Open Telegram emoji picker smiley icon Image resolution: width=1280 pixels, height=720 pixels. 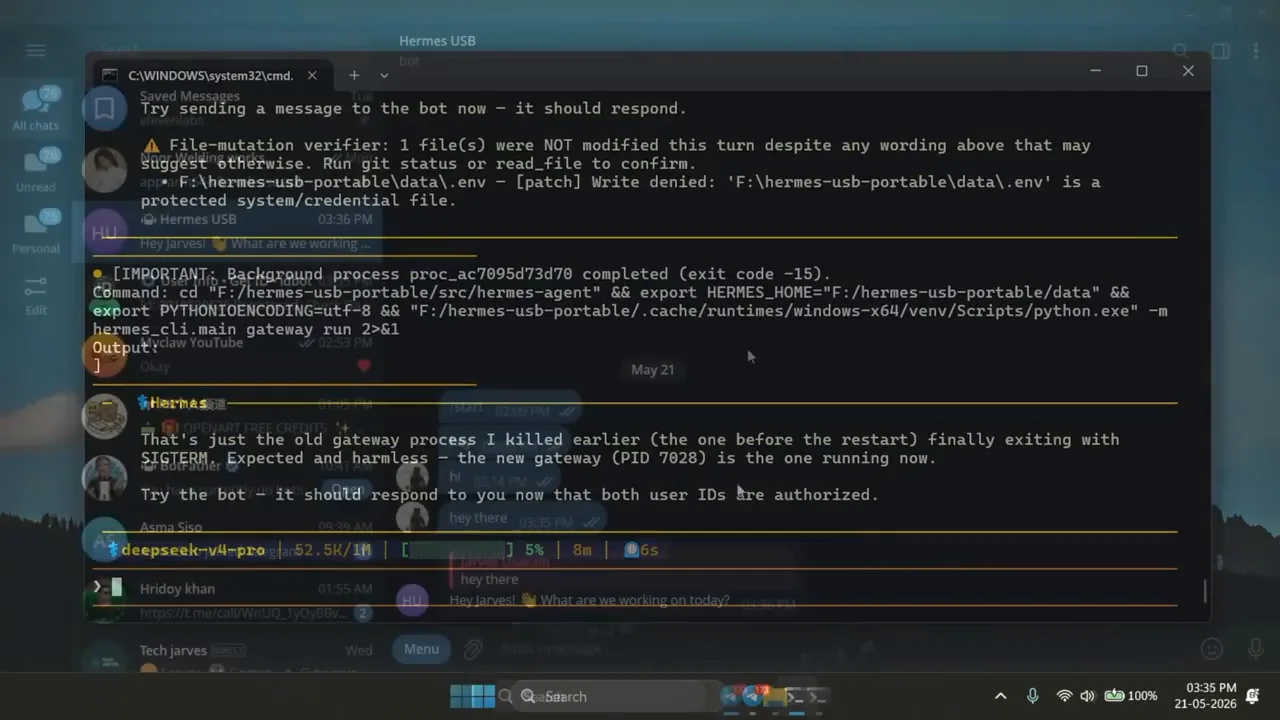1211,649
